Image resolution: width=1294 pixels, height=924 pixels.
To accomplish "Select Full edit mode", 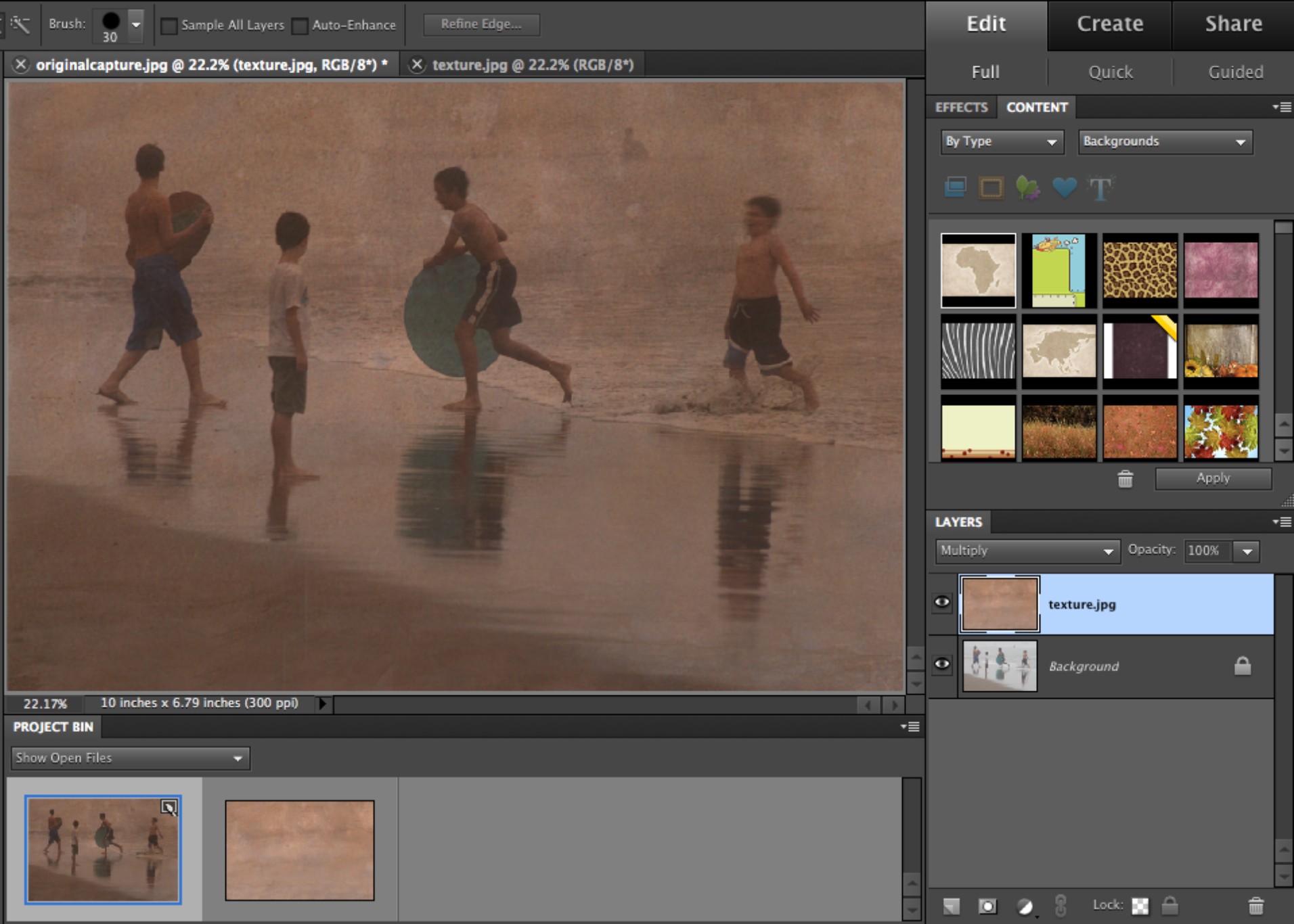I will click(x=985, y=72).
